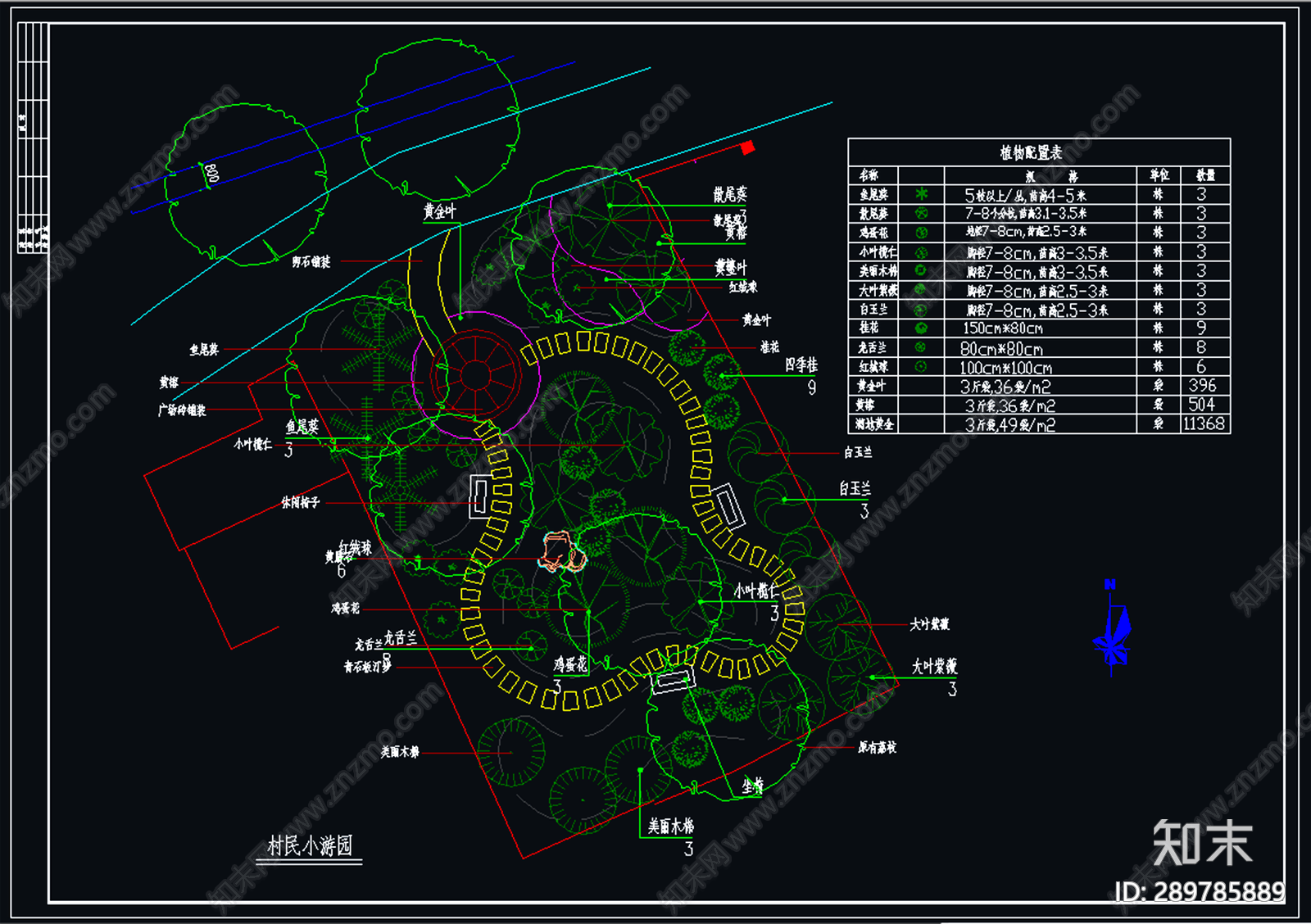
Task: Click the 植物配置表 table title
Action: [x=1031, y=152]
